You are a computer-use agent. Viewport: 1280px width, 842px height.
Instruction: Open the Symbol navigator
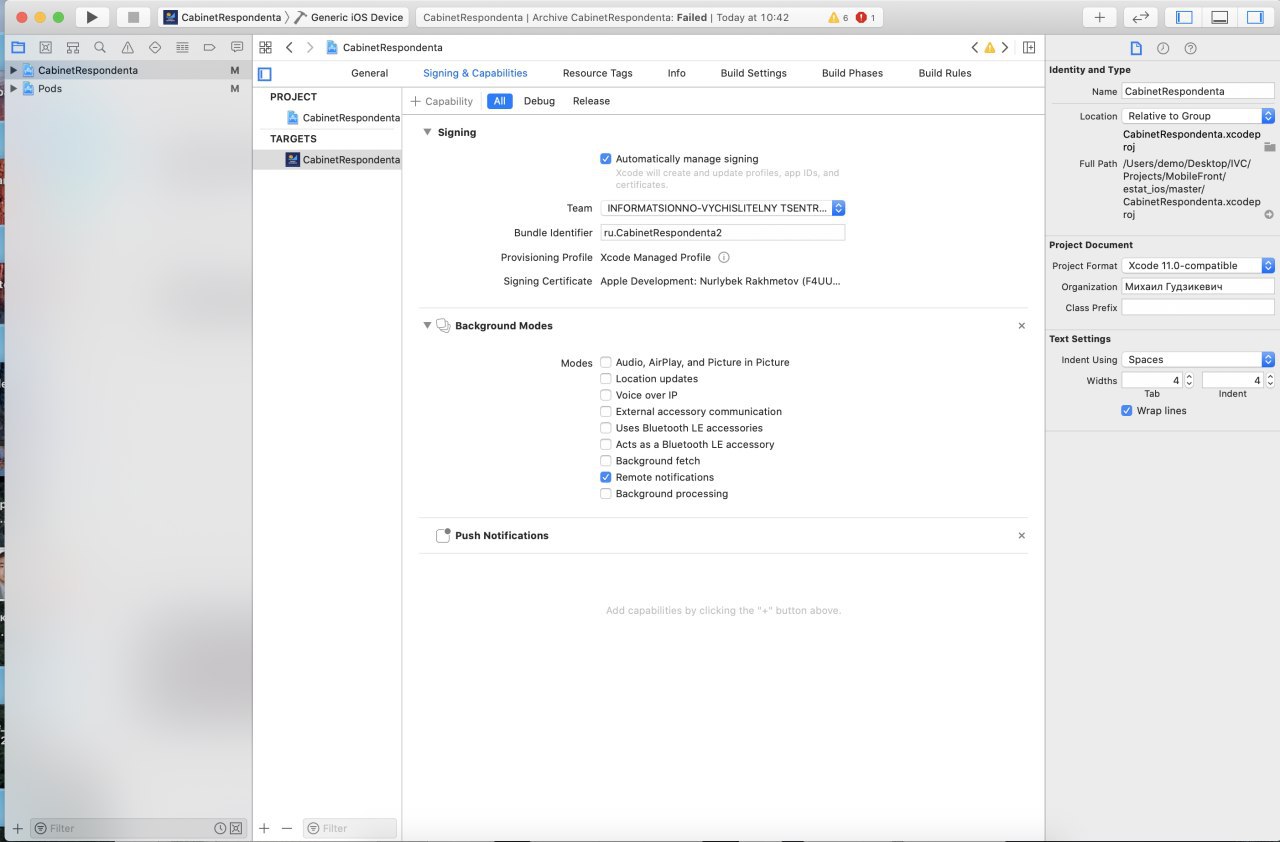click(73, 47)
